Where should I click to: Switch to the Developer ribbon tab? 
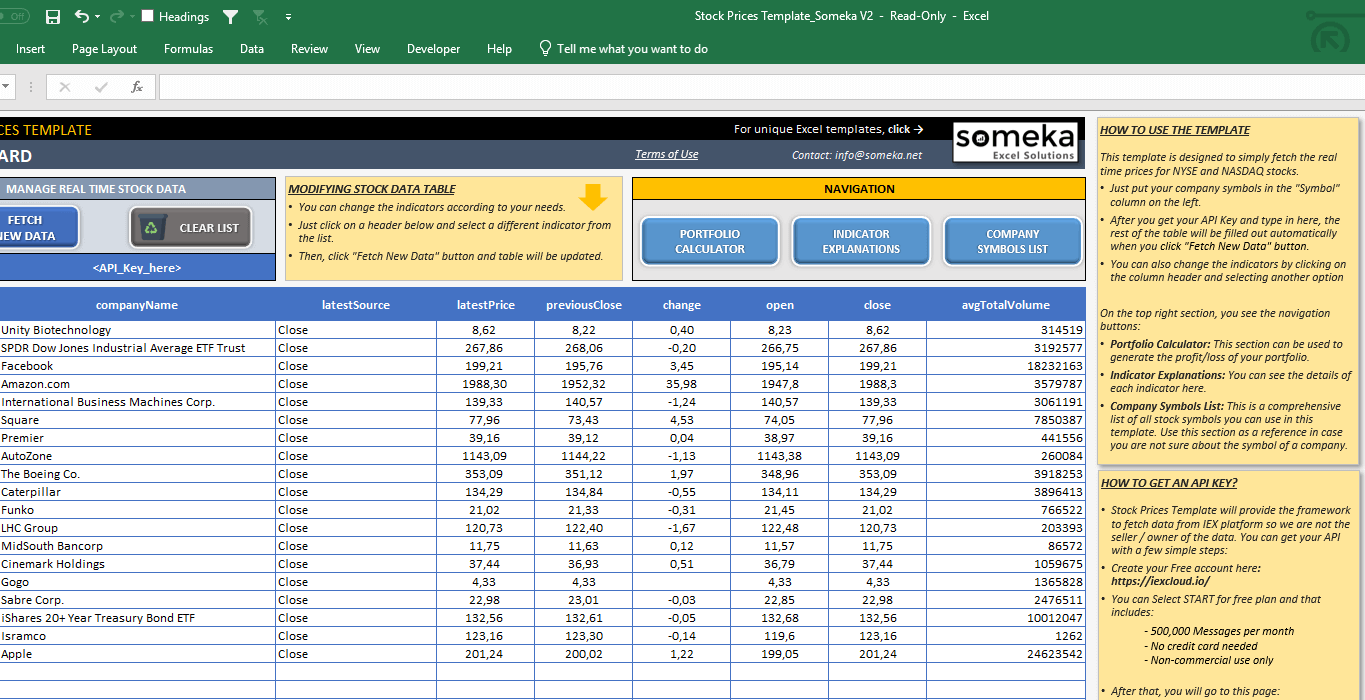tap(433, 48)
